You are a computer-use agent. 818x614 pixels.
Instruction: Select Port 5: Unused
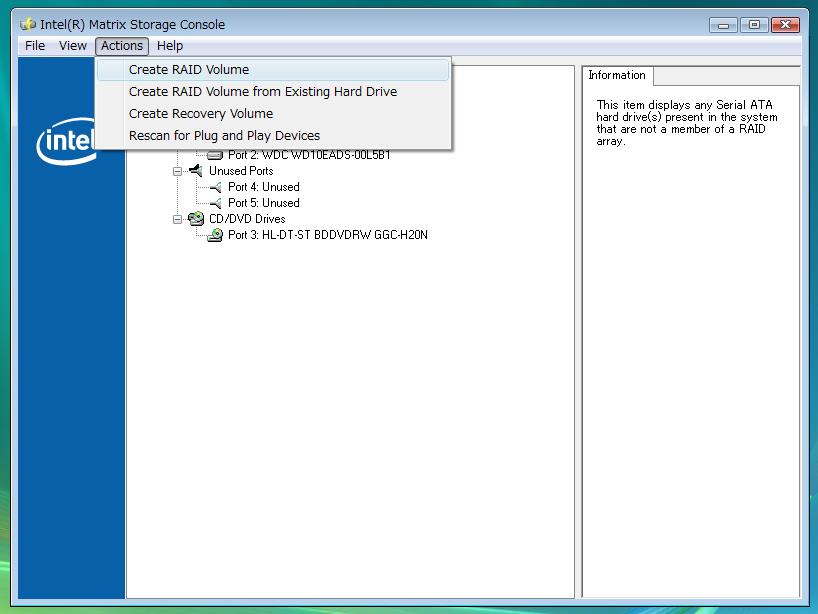tap(263, 203)
